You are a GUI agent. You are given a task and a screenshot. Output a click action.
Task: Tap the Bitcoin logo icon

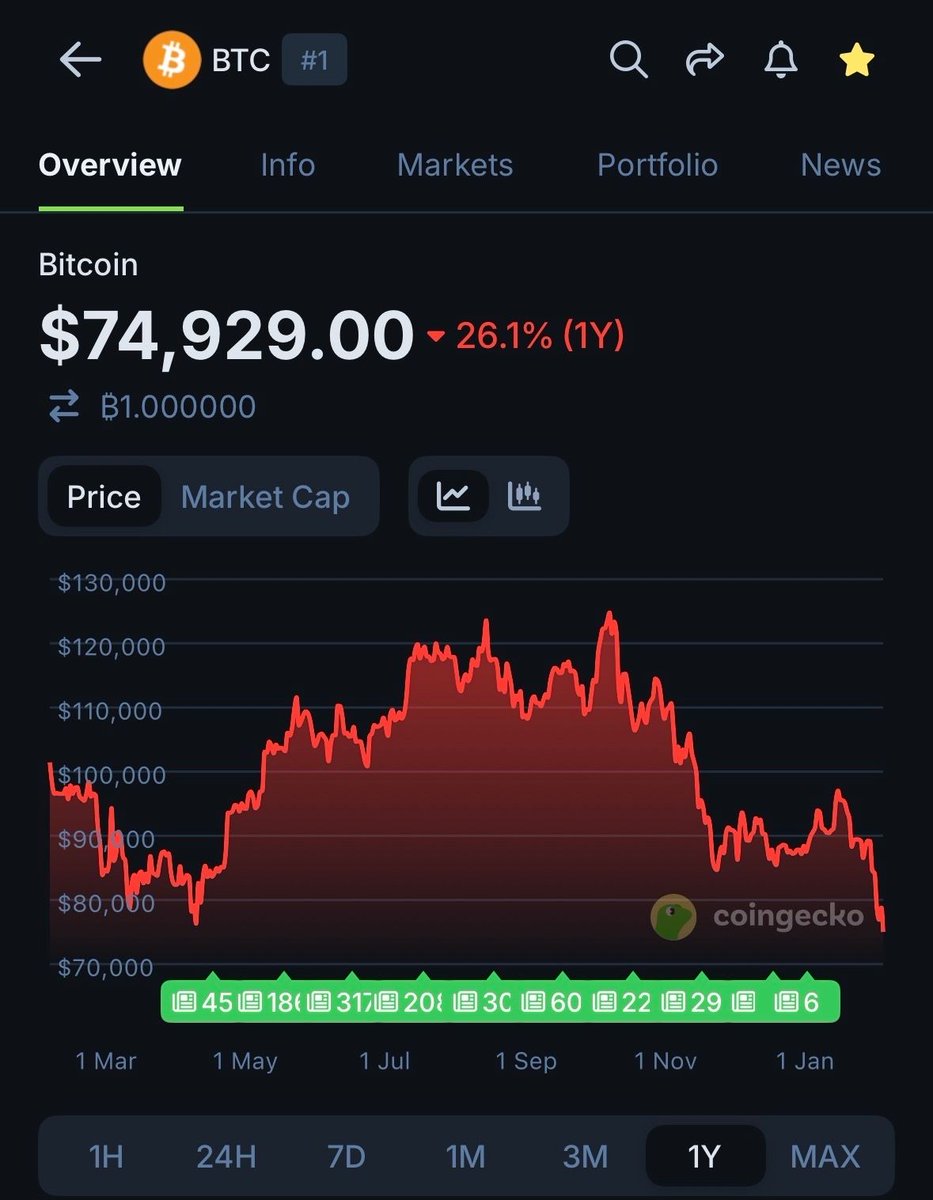tap(172, 61)
